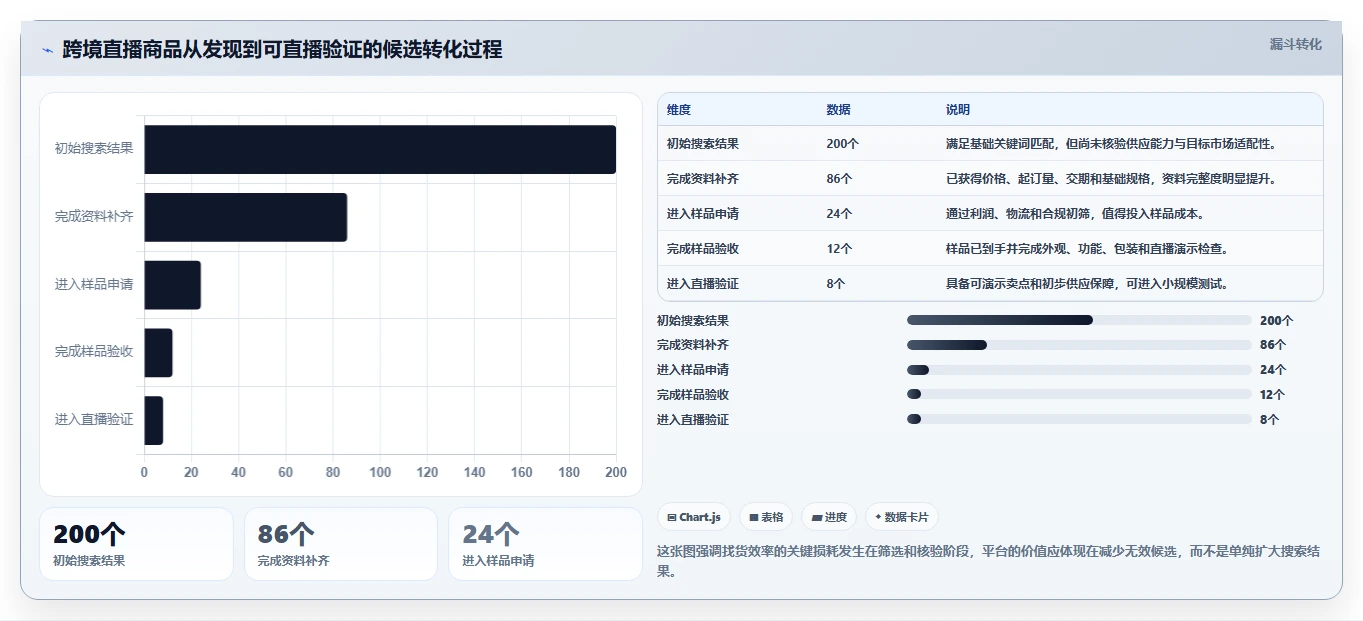Click the 40 tick on the chart x-axis
The height and width of the screenshot is (621, 1363).
click(238, 472)
